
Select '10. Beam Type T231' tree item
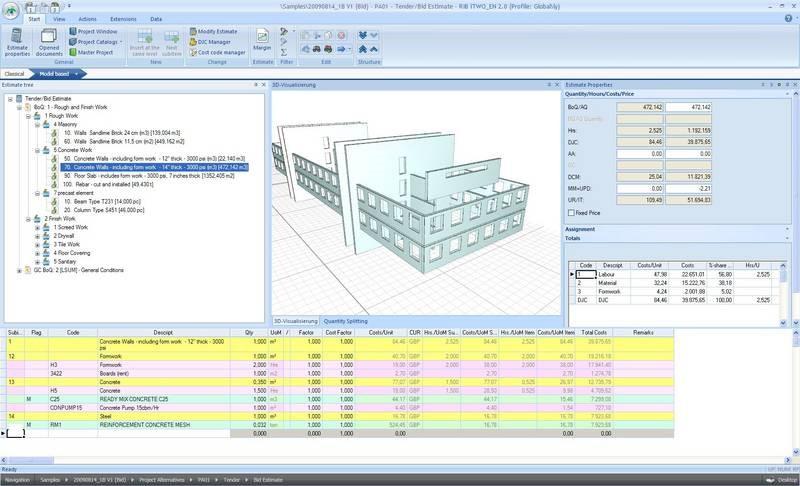(102, 202)
